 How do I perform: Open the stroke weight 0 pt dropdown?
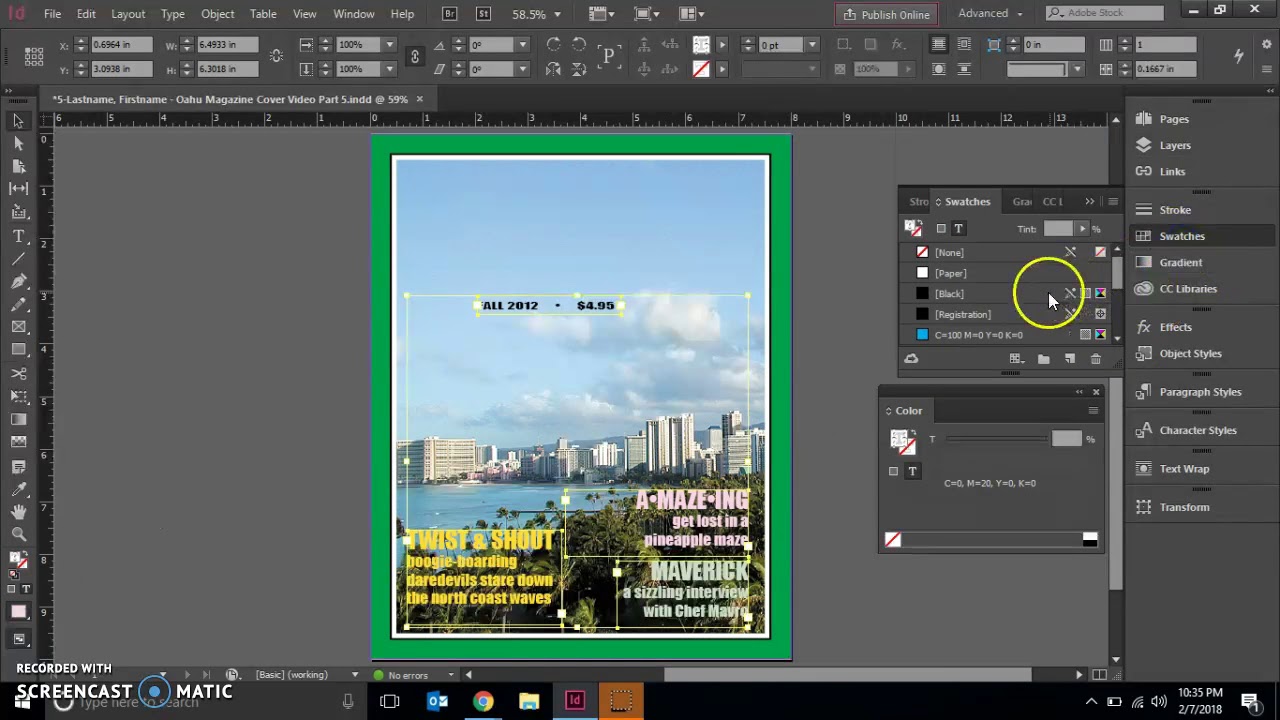tap(812, 45)
